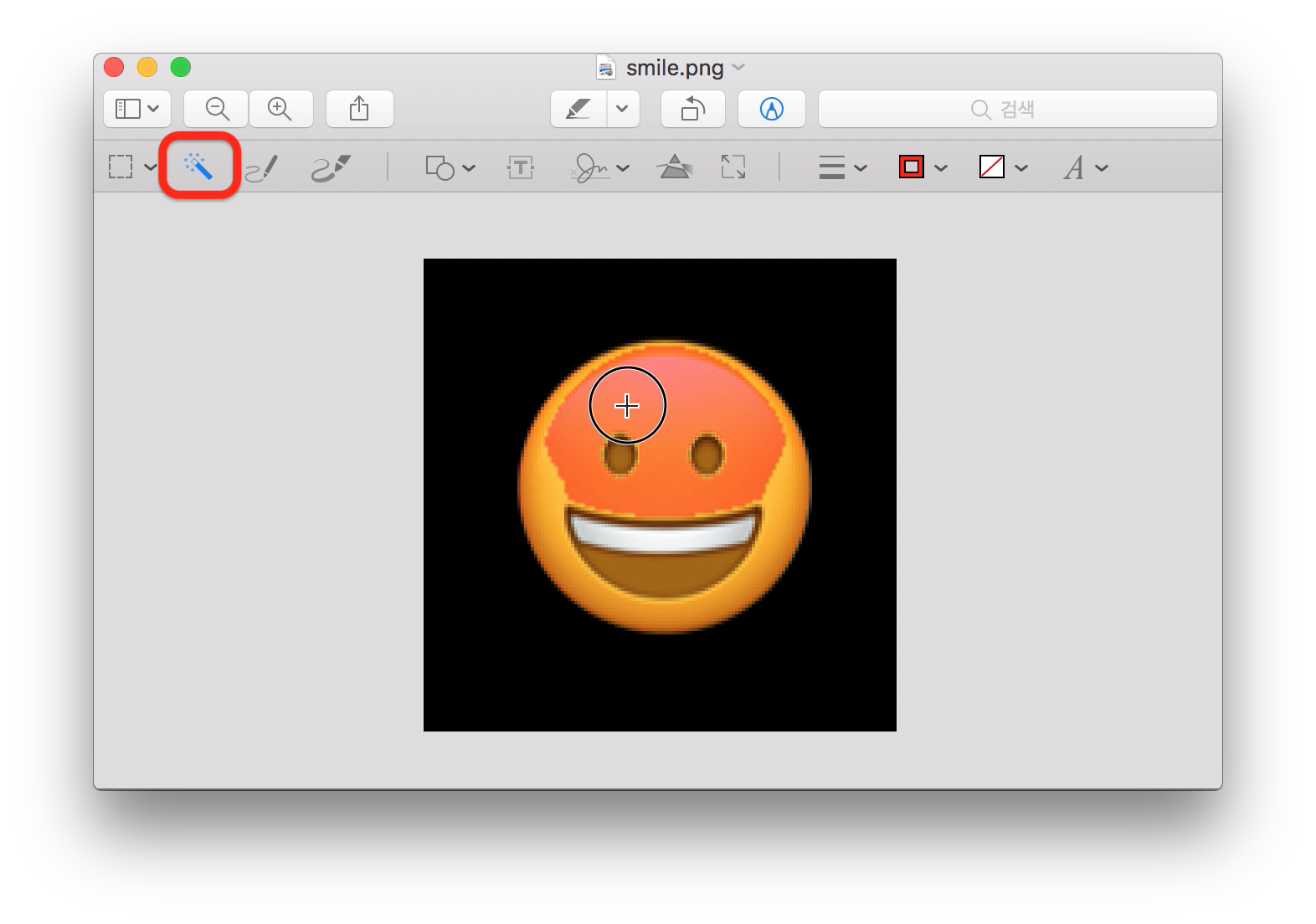Open the red border color picker
The image size is (1316, 924).
tap(923, 167)
